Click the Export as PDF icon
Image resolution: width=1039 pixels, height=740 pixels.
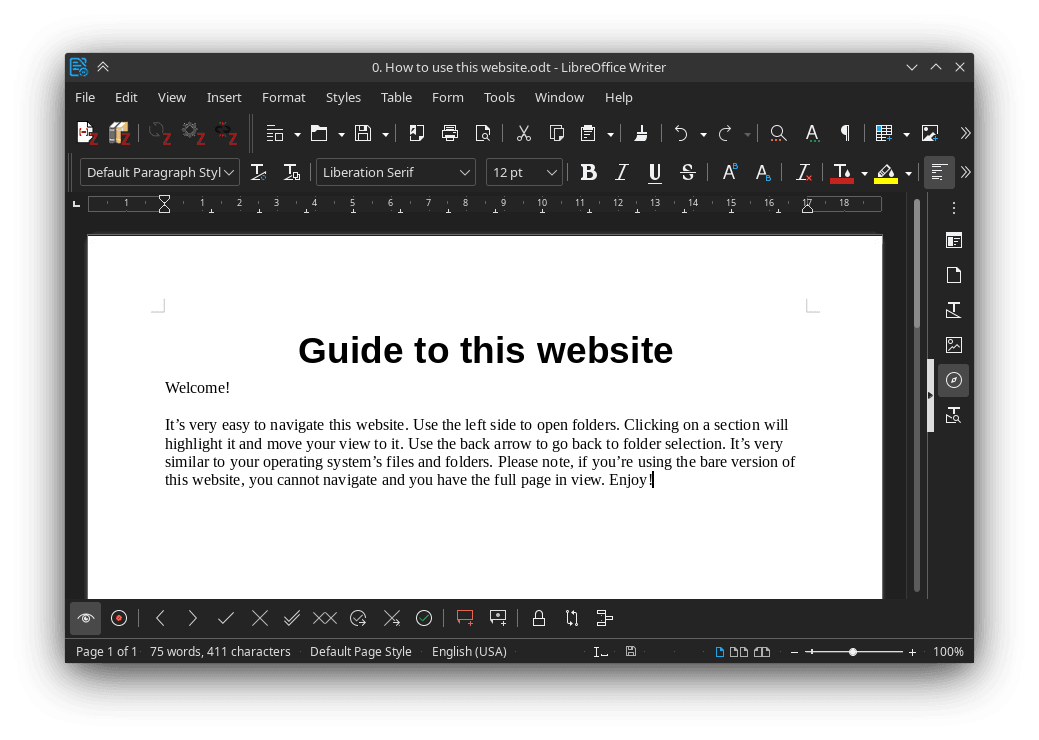click(x=417, y=133)
